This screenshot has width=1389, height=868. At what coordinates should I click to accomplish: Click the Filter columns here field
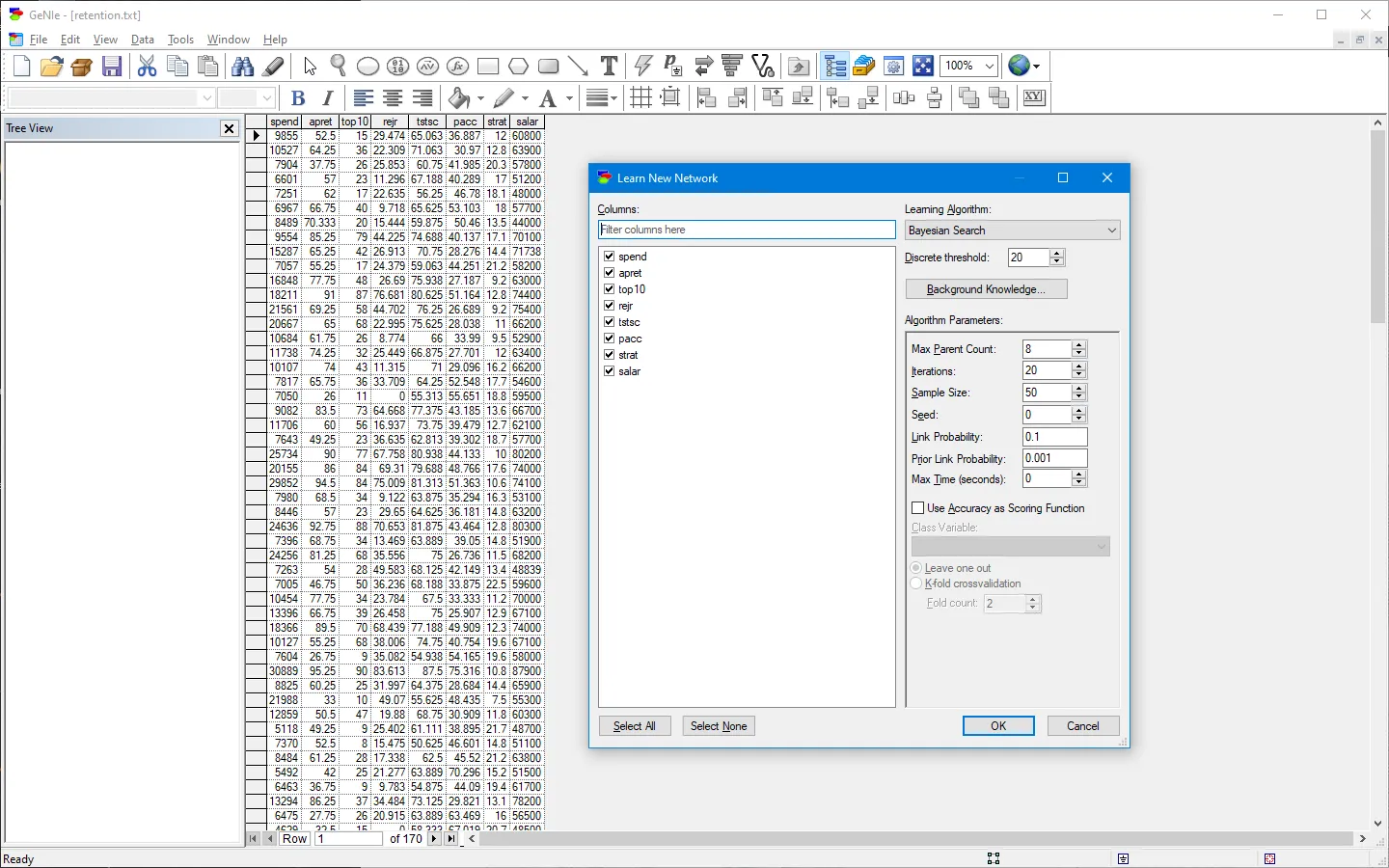point(746,230)
